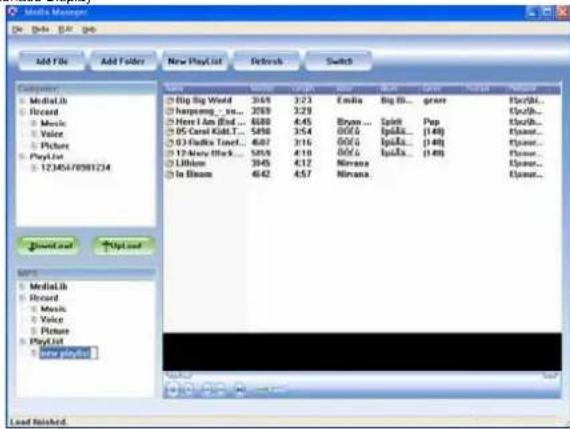Click the Voice node icon in Category panel

coord(34,134)
